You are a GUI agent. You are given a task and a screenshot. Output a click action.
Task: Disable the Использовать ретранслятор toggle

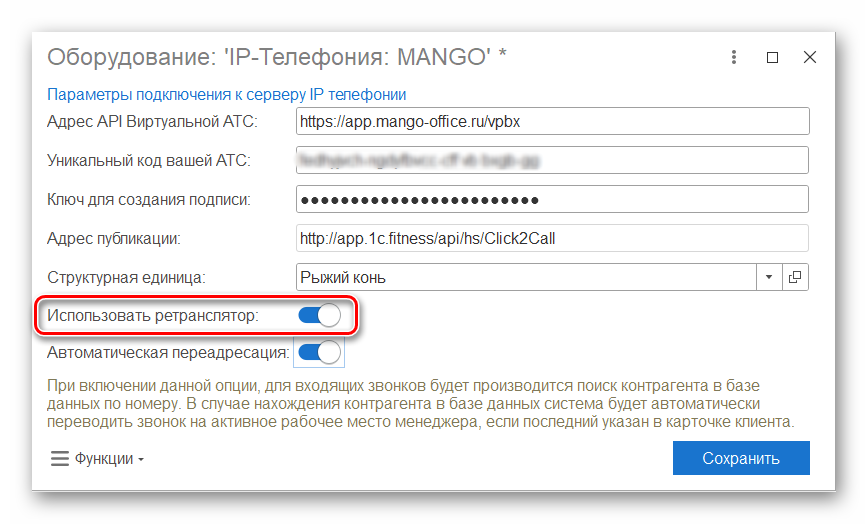[319, 315]
